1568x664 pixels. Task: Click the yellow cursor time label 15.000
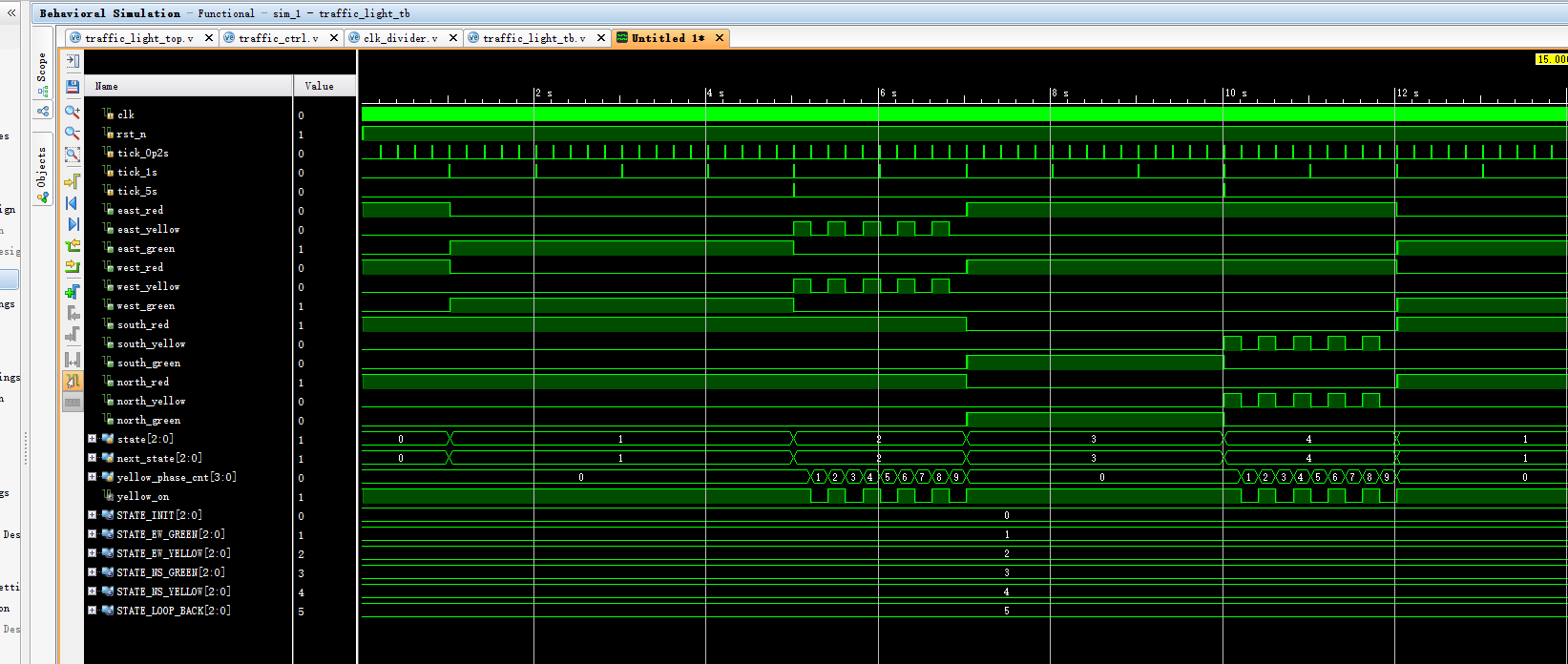pyautogui.click(x=1551, y=59)
